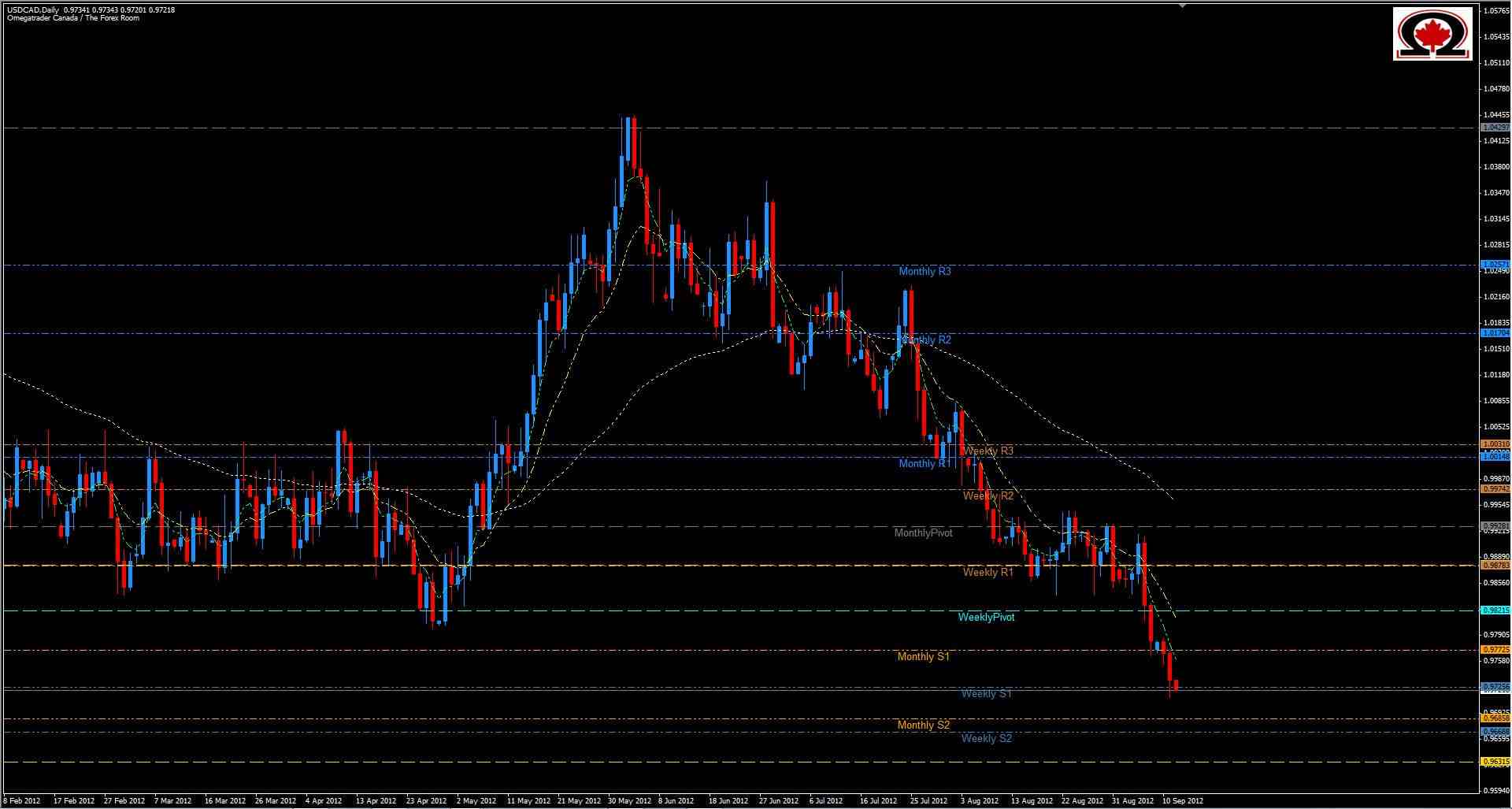Click the Monthly R1 label text
1512x809 pixels.
(922, 463)
